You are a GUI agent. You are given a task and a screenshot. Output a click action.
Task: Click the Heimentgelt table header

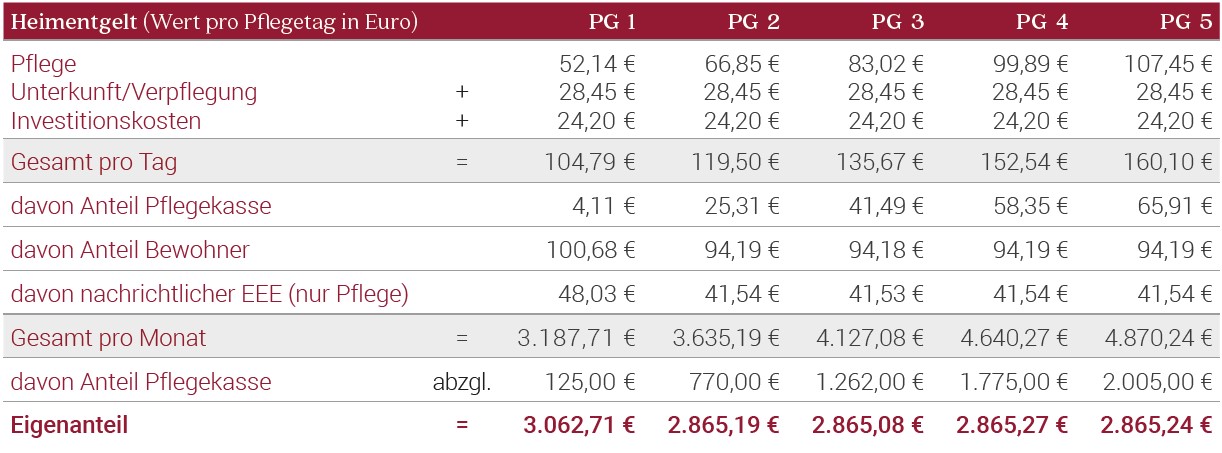click(214, 22)
